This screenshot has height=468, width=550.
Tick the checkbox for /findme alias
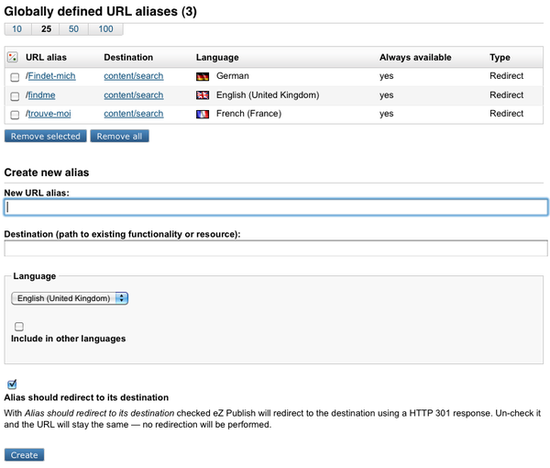[15, 96]
